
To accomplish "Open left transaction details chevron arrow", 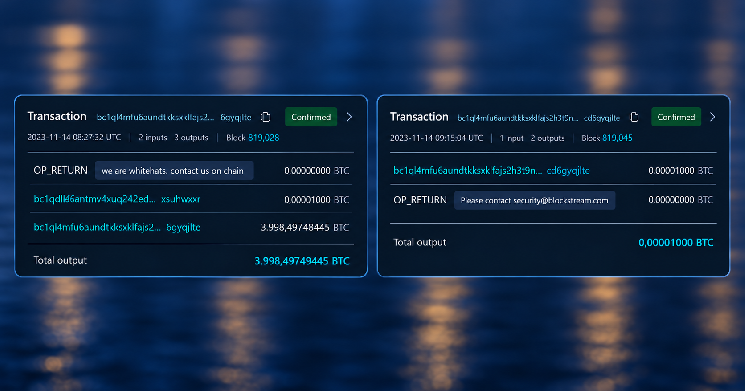I will [x=349, y=117].
